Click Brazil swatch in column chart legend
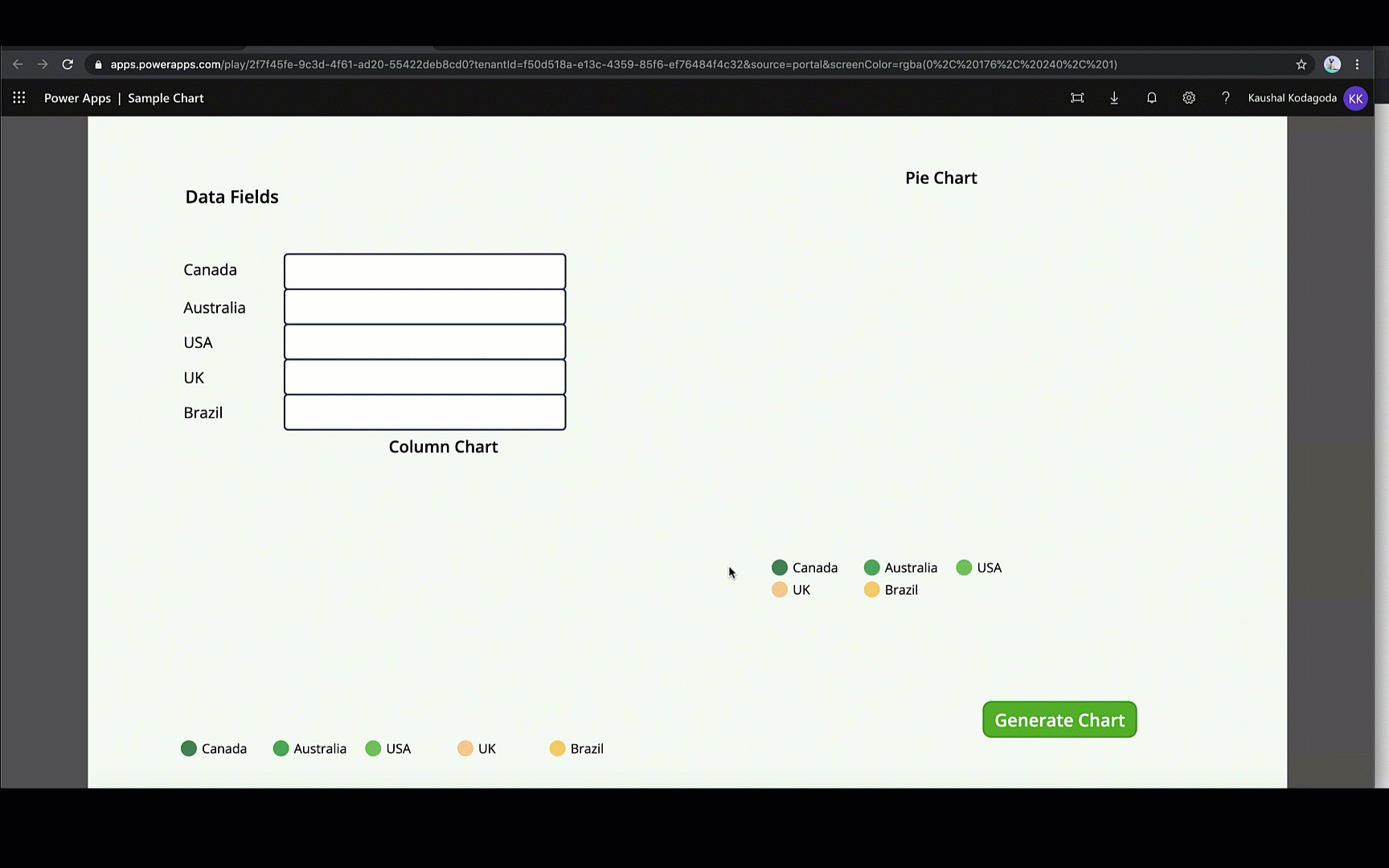The width and height of the screenshot is (1389, 868). (x=557, y=748)
